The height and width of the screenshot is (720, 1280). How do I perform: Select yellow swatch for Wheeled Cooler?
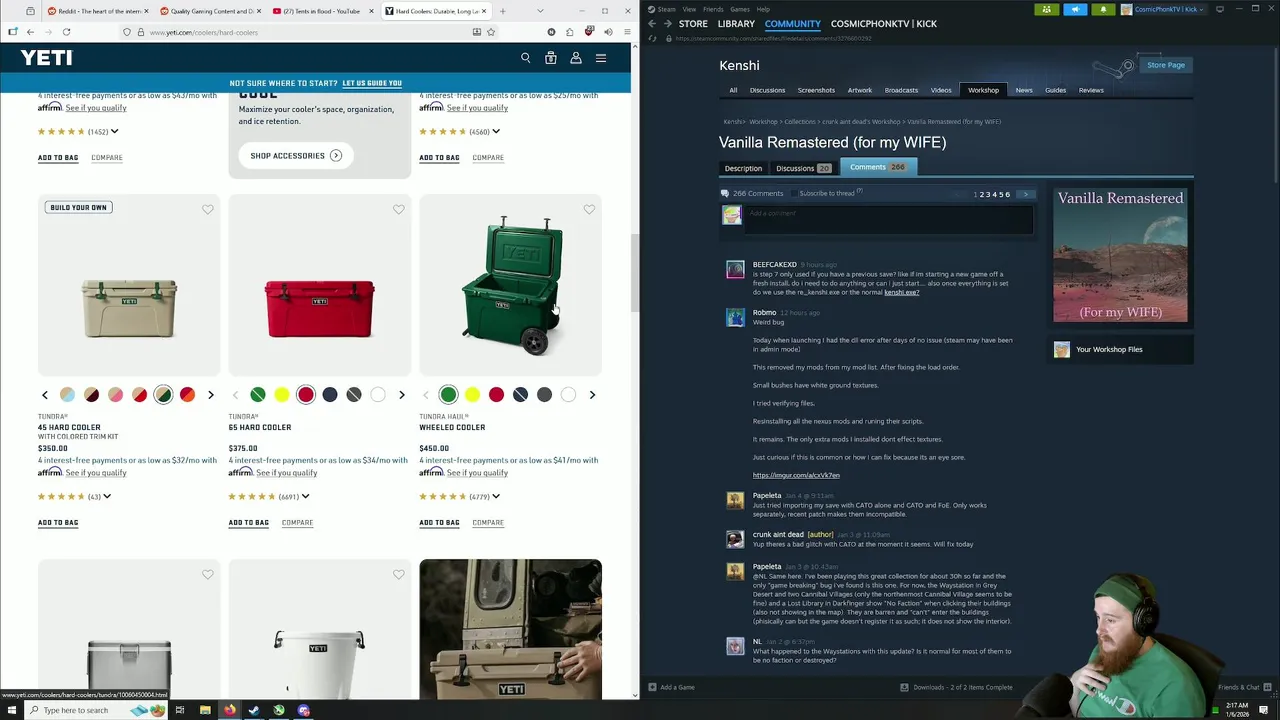coord(472,395)
